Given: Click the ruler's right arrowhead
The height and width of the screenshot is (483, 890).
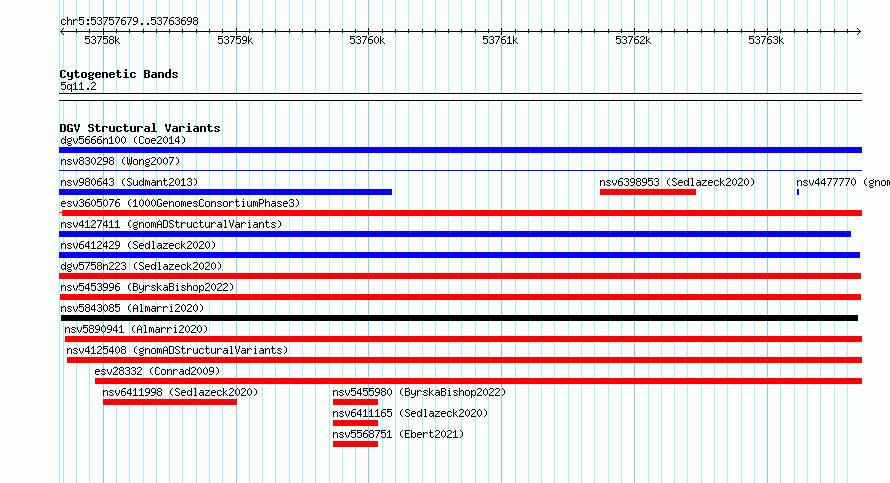Looking at the screenshot, I should pyautogui.click(x=859, y=32).
